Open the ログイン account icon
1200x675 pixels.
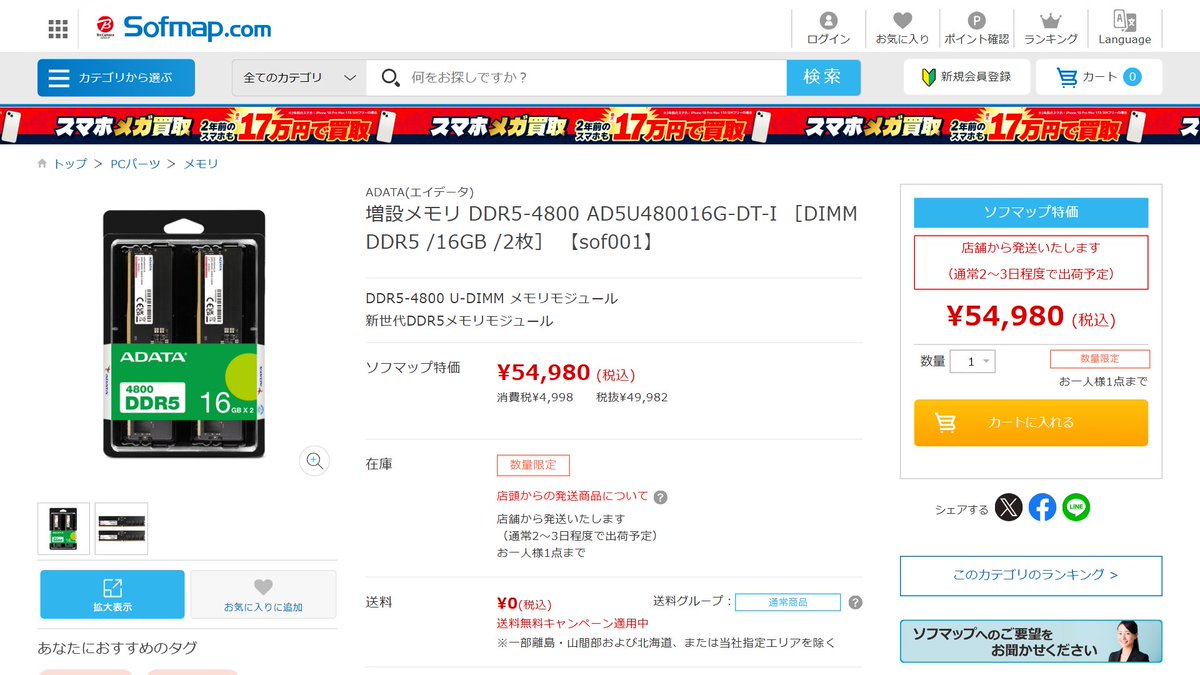point(828,28)
